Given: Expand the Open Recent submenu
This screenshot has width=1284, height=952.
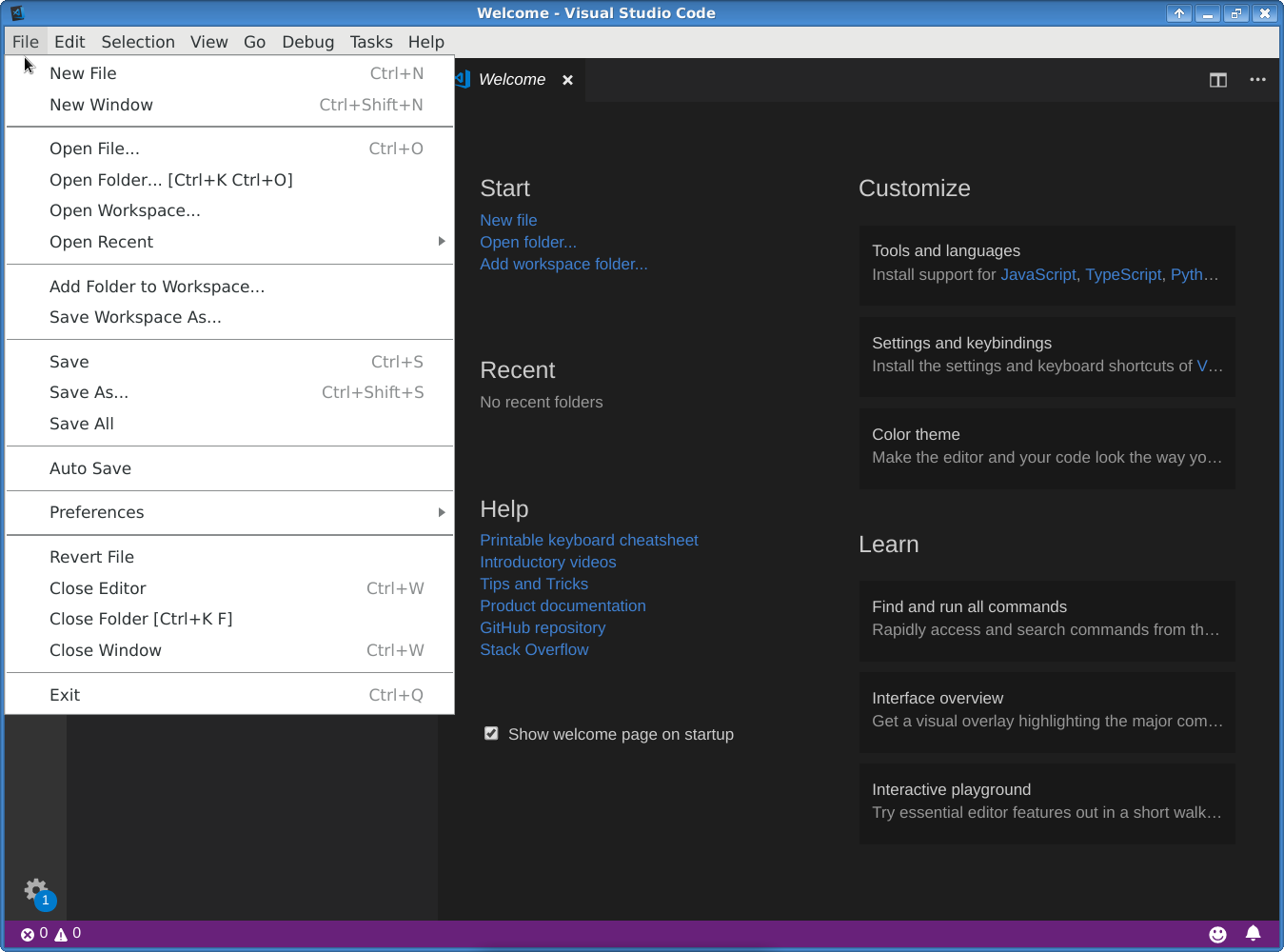Looking at the screenshot, I should click(229, 242).
